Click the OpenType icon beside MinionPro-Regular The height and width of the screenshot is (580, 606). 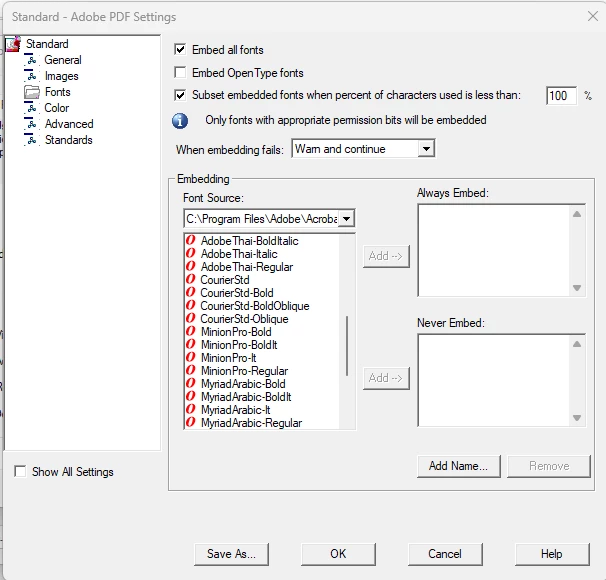[191, 371]
